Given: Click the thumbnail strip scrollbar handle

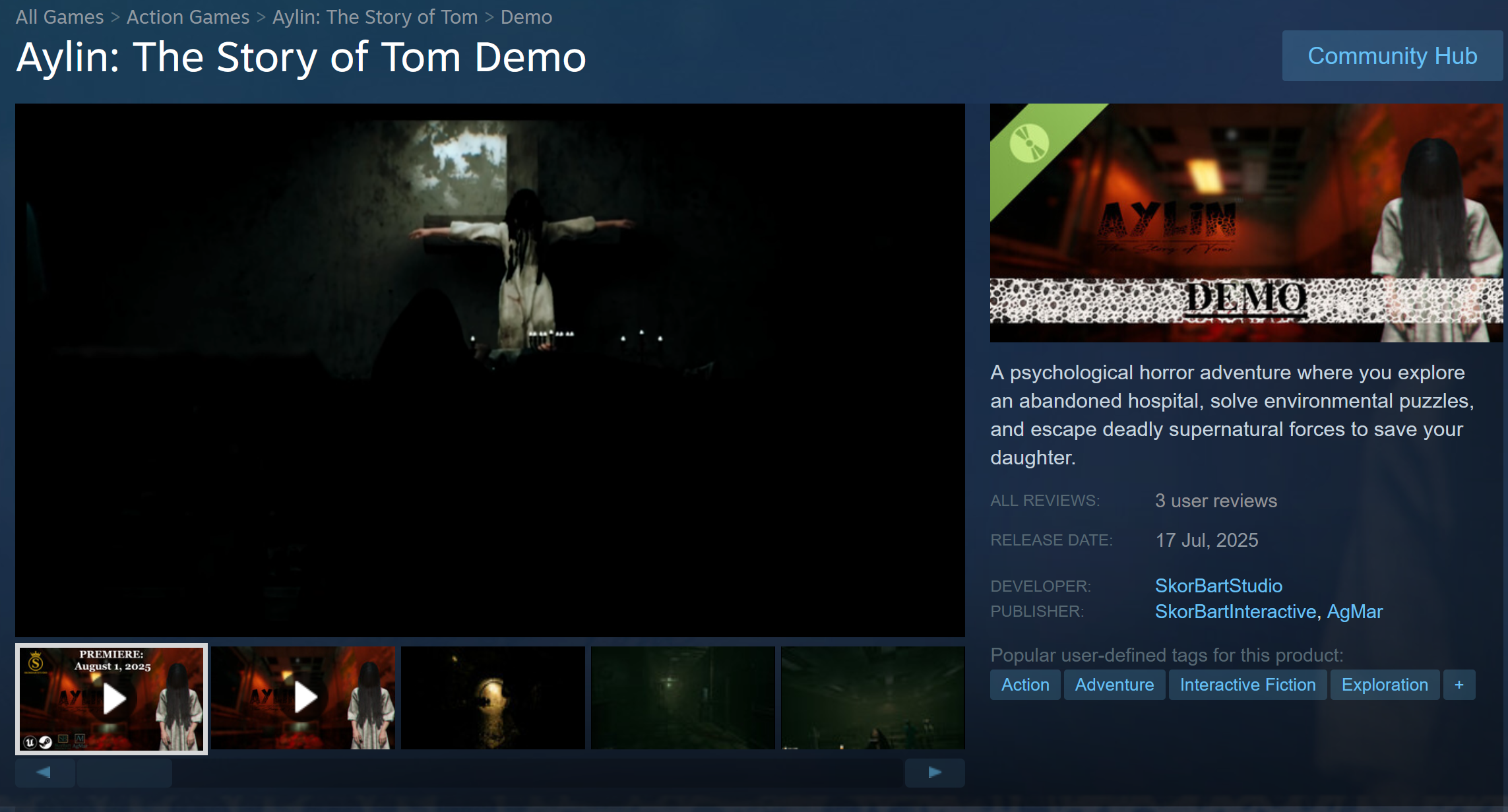Looking at the screenshot, I should [125, 772].
